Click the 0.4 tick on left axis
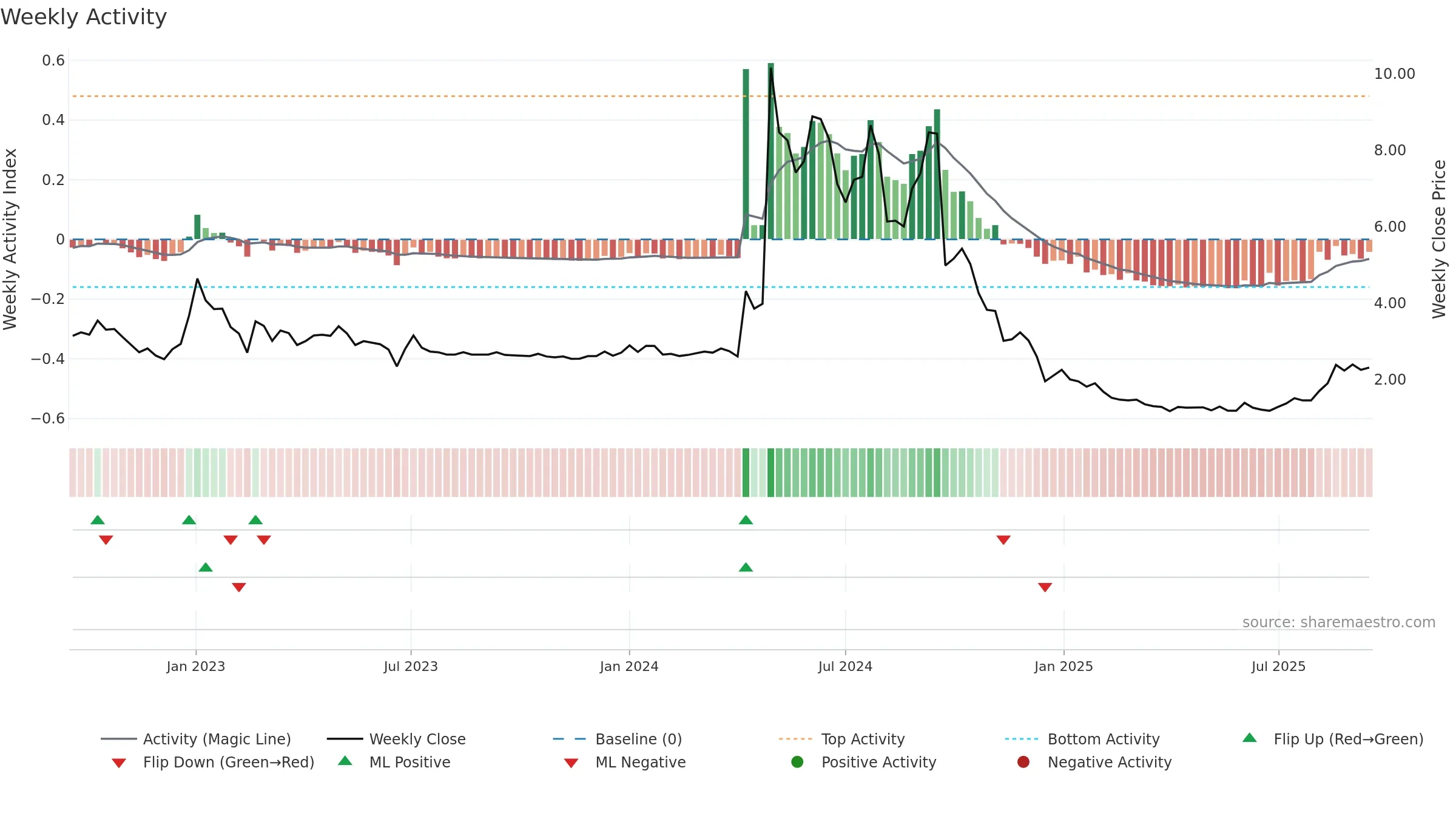The height and width of the screenshot is (819, 1456). [x=53, y=120]
